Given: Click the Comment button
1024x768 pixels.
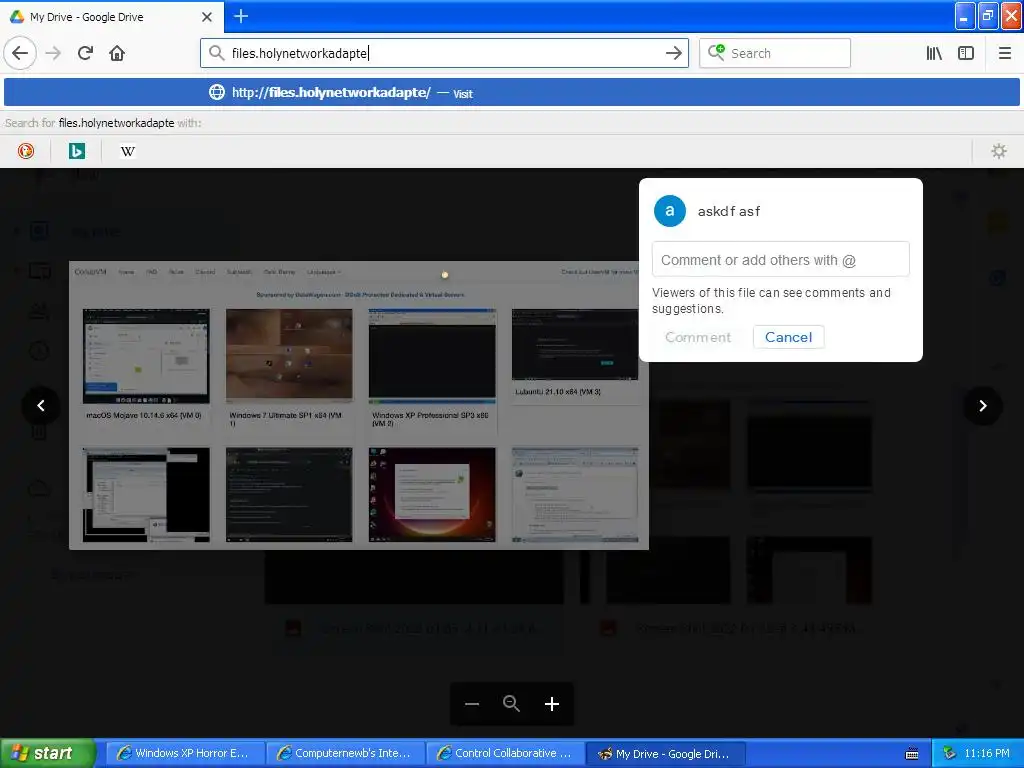Looking at the screenshot, I should 697,337.
